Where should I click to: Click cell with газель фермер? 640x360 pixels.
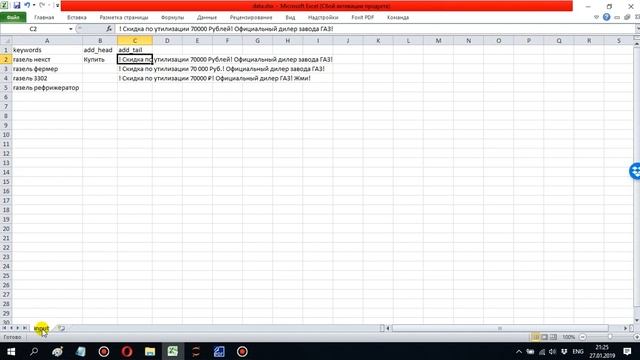pyautogui.click(x=47, y=69)
